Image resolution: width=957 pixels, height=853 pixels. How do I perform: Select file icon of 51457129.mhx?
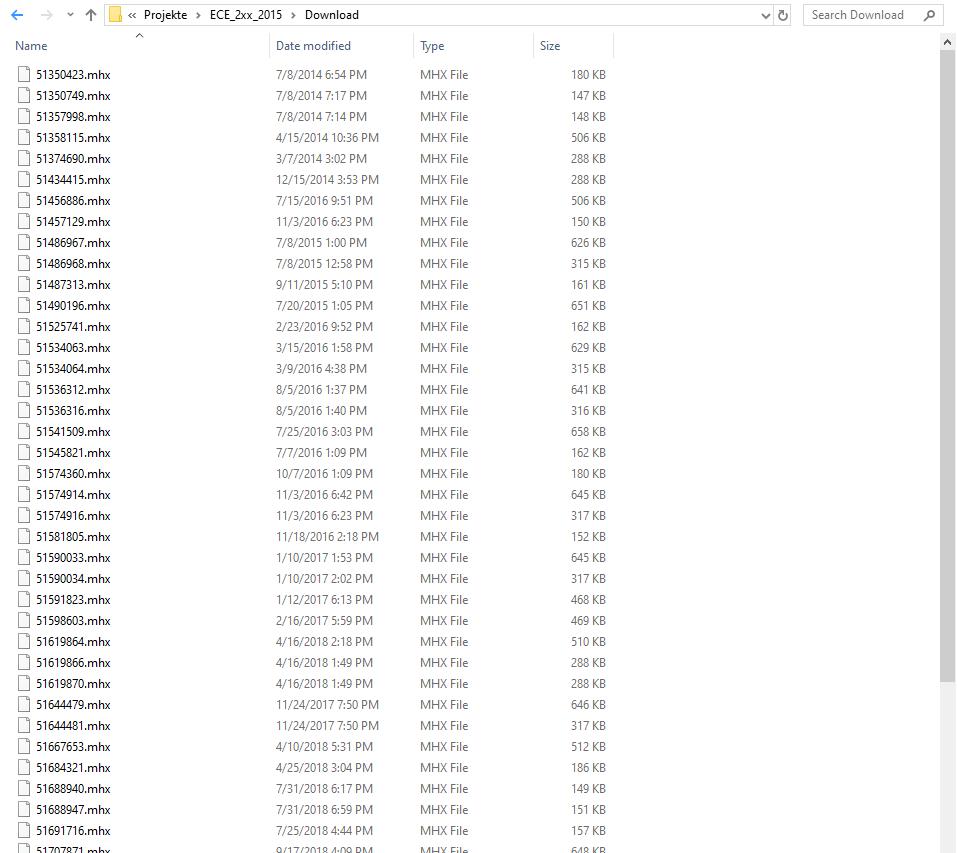tap(24, 221)
